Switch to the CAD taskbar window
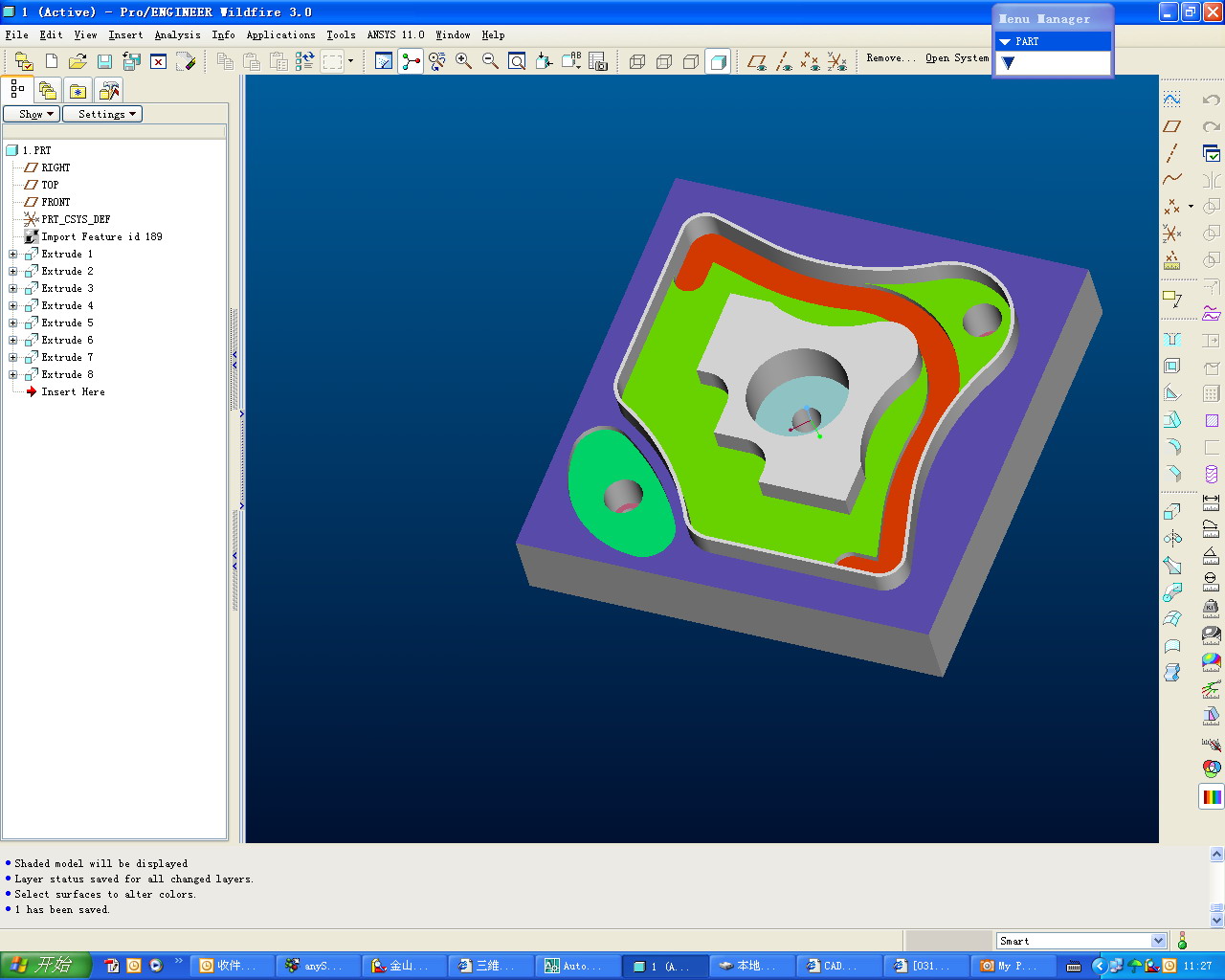 coord(839,966)
